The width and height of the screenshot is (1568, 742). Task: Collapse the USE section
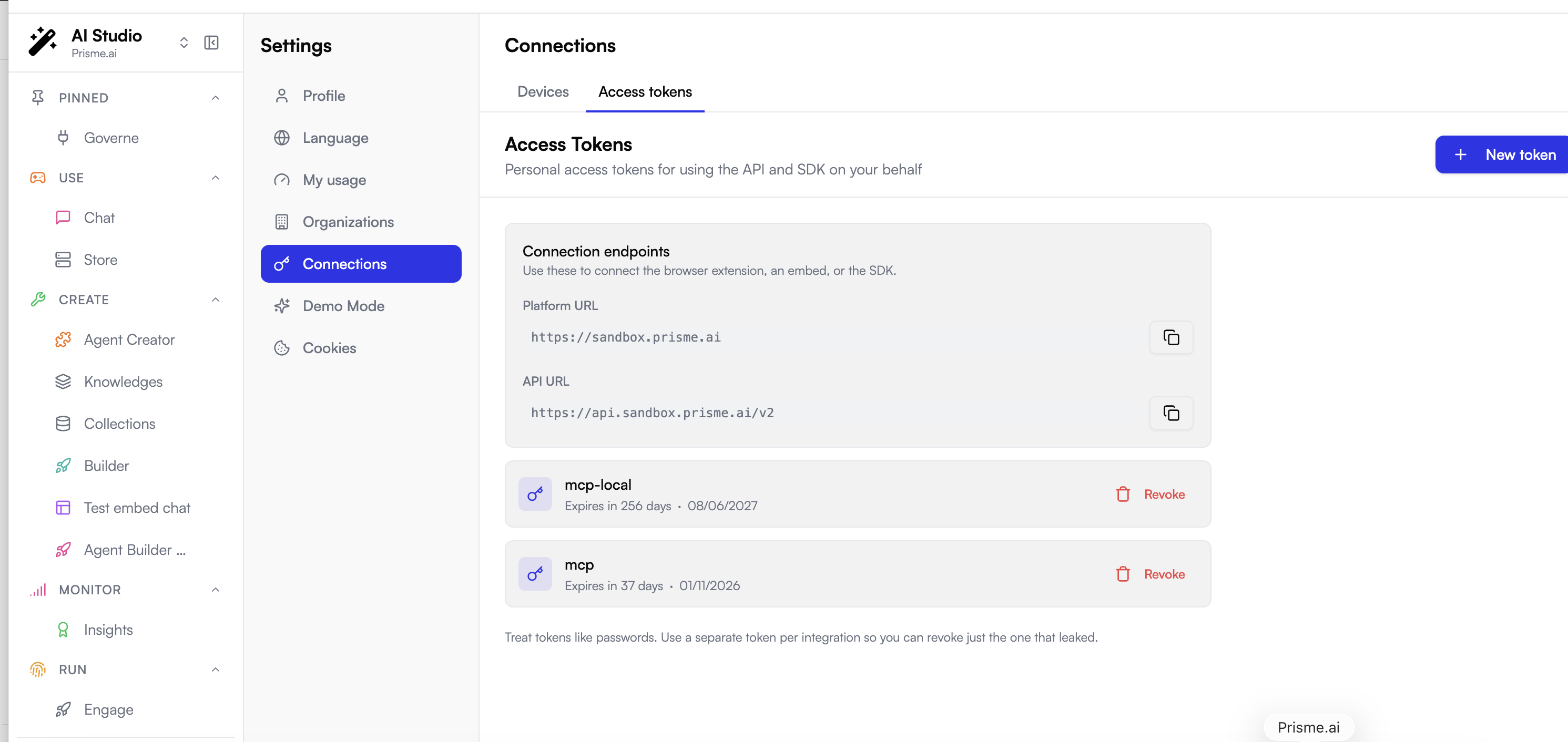pos(216,178)
